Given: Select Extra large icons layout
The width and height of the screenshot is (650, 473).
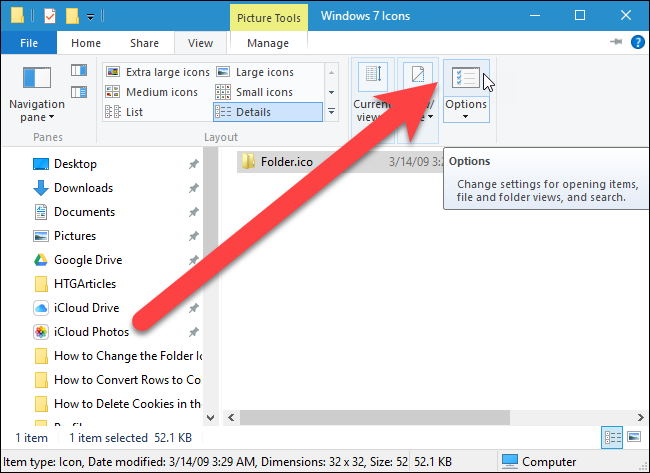Looking at the screenshot, I should (158, 72).
